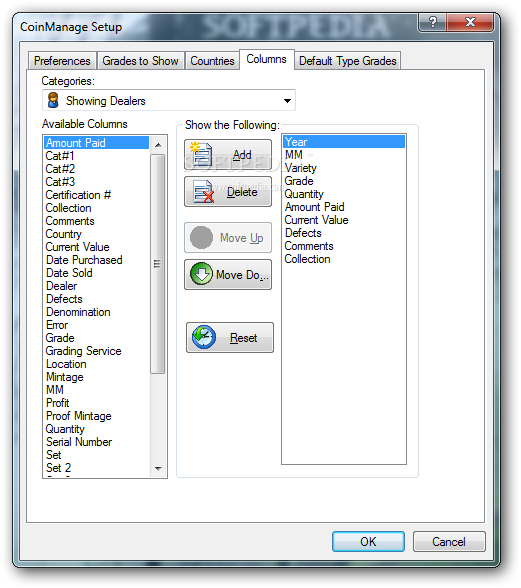521x588 pixels.
Task: Select Proof Mintage in Available Columns
Action: click(96, 416)
